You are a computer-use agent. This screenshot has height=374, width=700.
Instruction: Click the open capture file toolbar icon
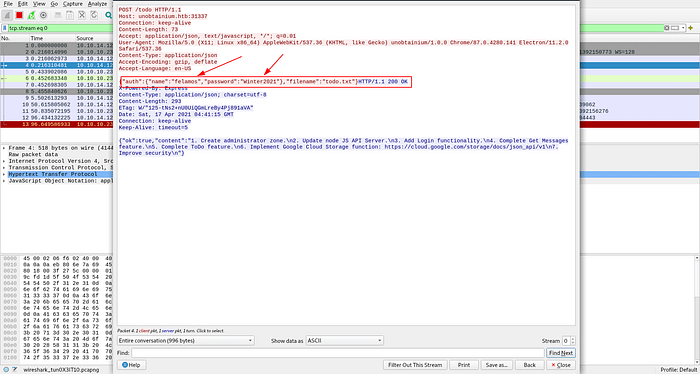tap(58, 15)
